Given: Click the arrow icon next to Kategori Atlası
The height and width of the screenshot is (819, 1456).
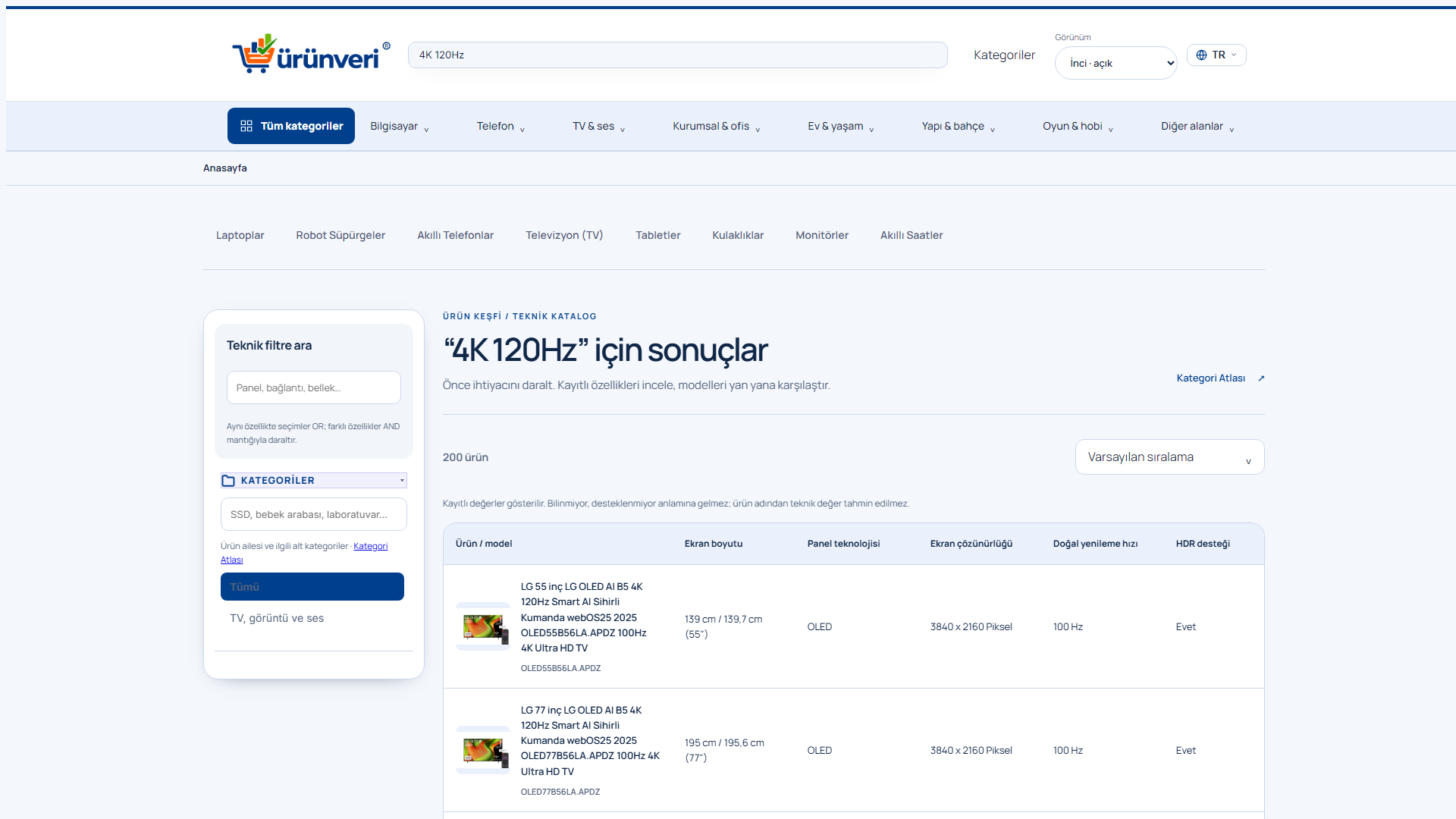Looking at the screenshot, I should (1261, 378).
